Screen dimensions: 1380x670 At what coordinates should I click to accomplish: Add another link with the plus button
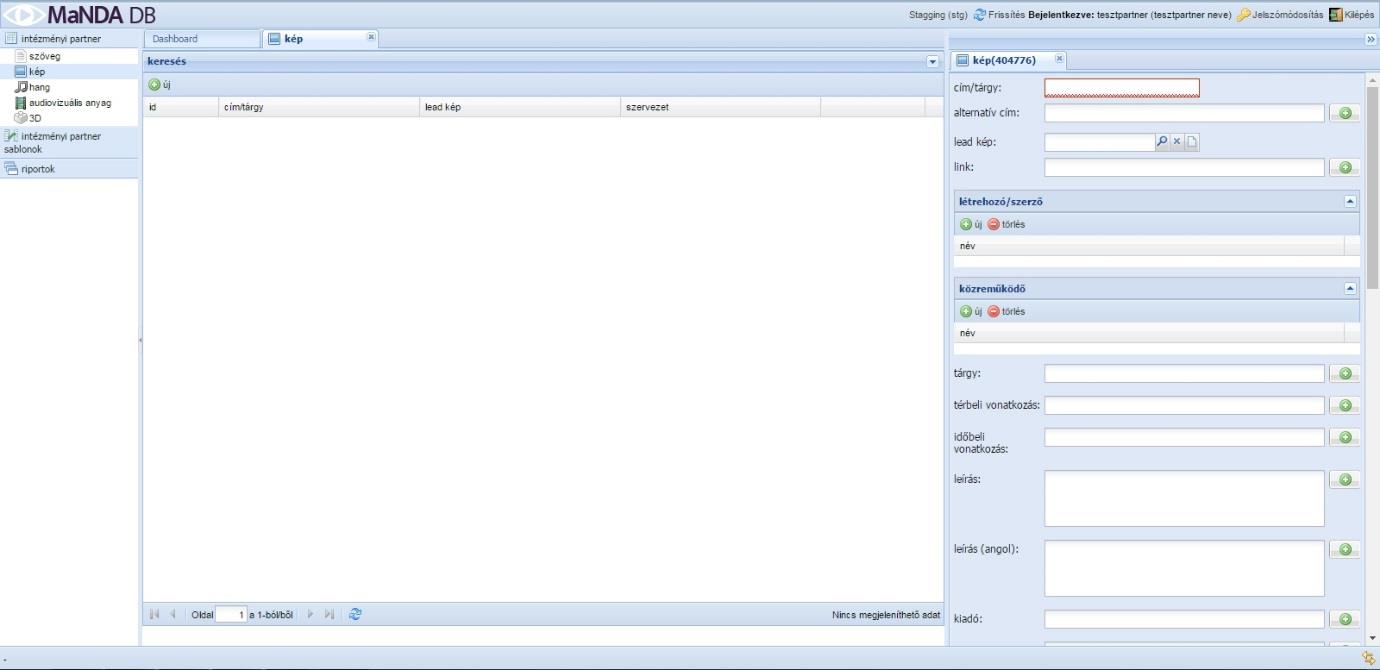(1344, 168)
